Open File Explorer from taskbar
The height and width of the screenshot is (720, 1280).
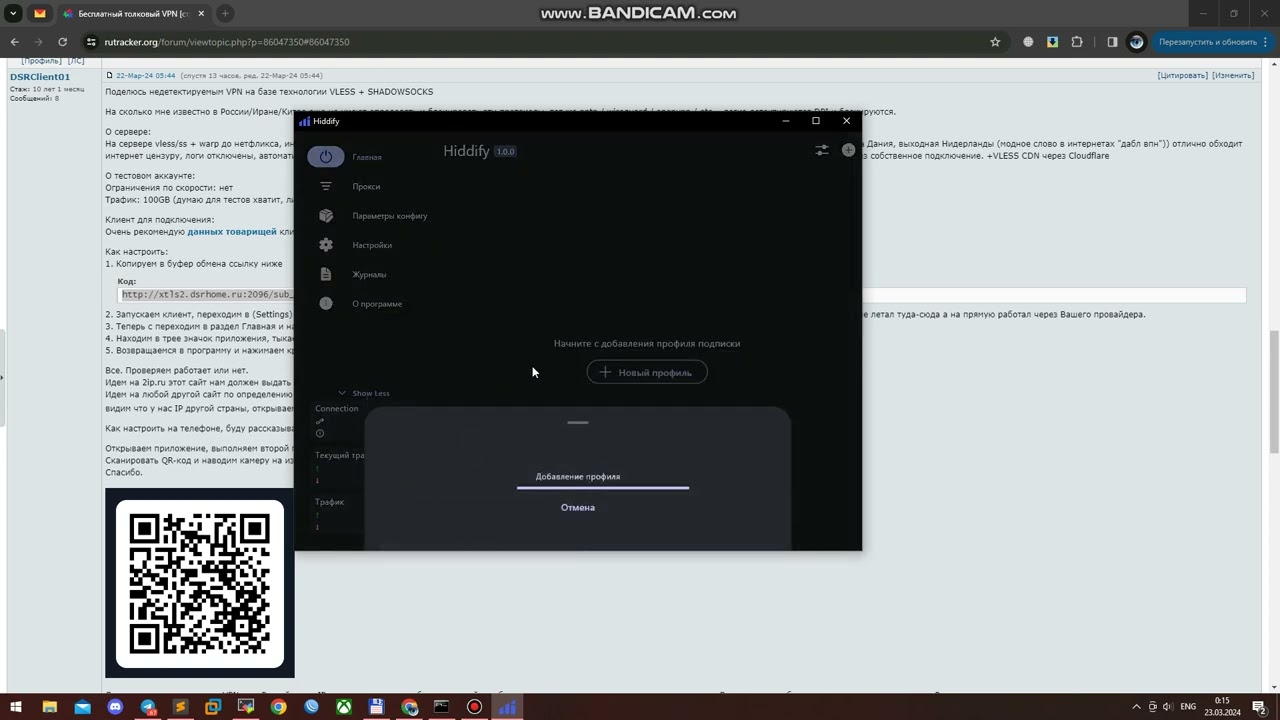click(x=49, y=707)
